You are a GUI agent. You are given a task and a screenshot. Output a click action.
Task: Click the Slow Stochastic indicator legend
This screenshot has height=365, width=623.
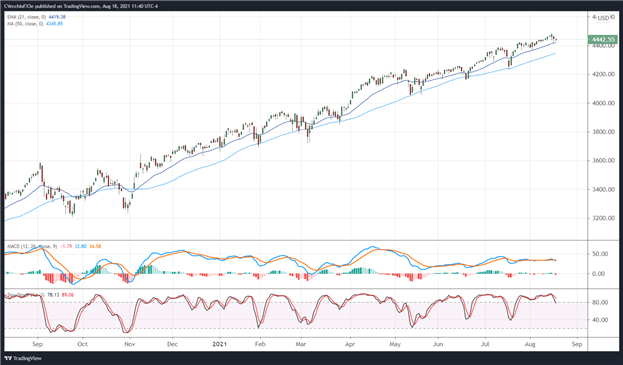coord(41,295)
